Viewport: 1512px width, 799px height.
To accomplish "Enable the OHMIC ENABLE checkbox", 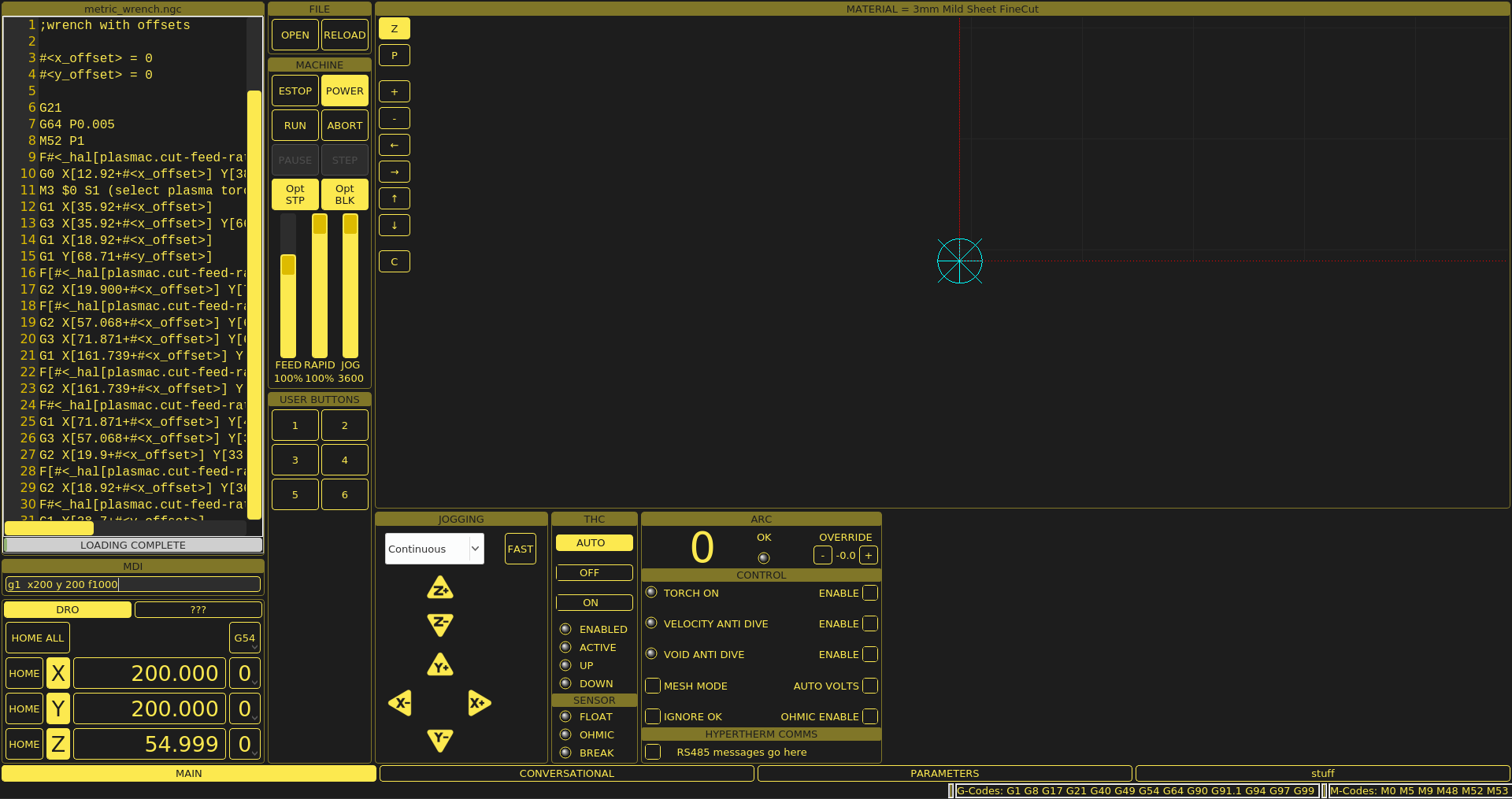I will [870, 716].
